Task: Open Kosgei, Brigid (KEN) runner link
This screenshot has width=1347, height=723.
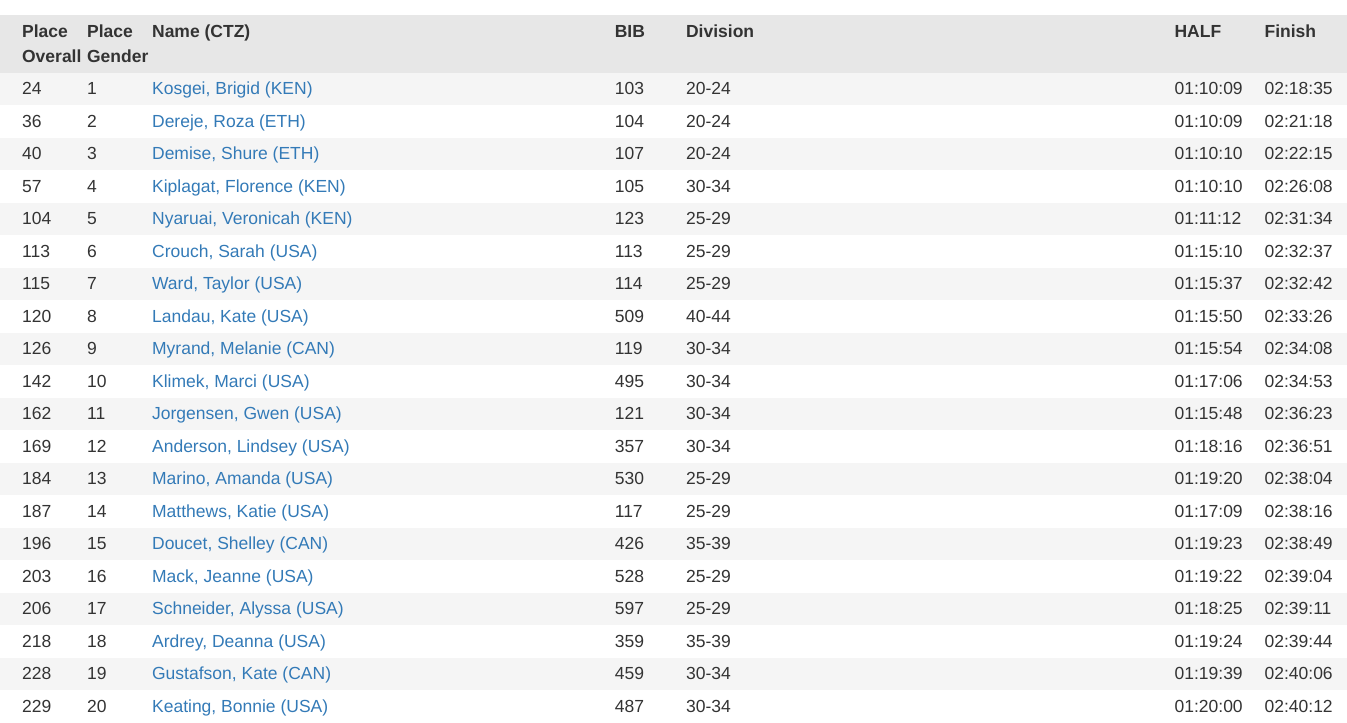Action: tap(232, 89)
